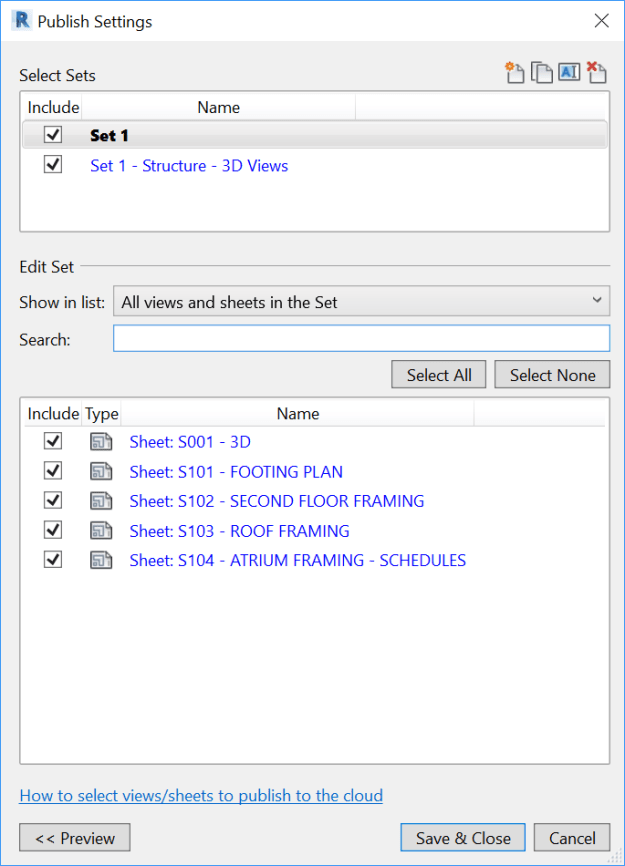The height and width of the screenshot is (866, 625).
Task: Click the Name column header in the sheet list
Action: point(297,413)
